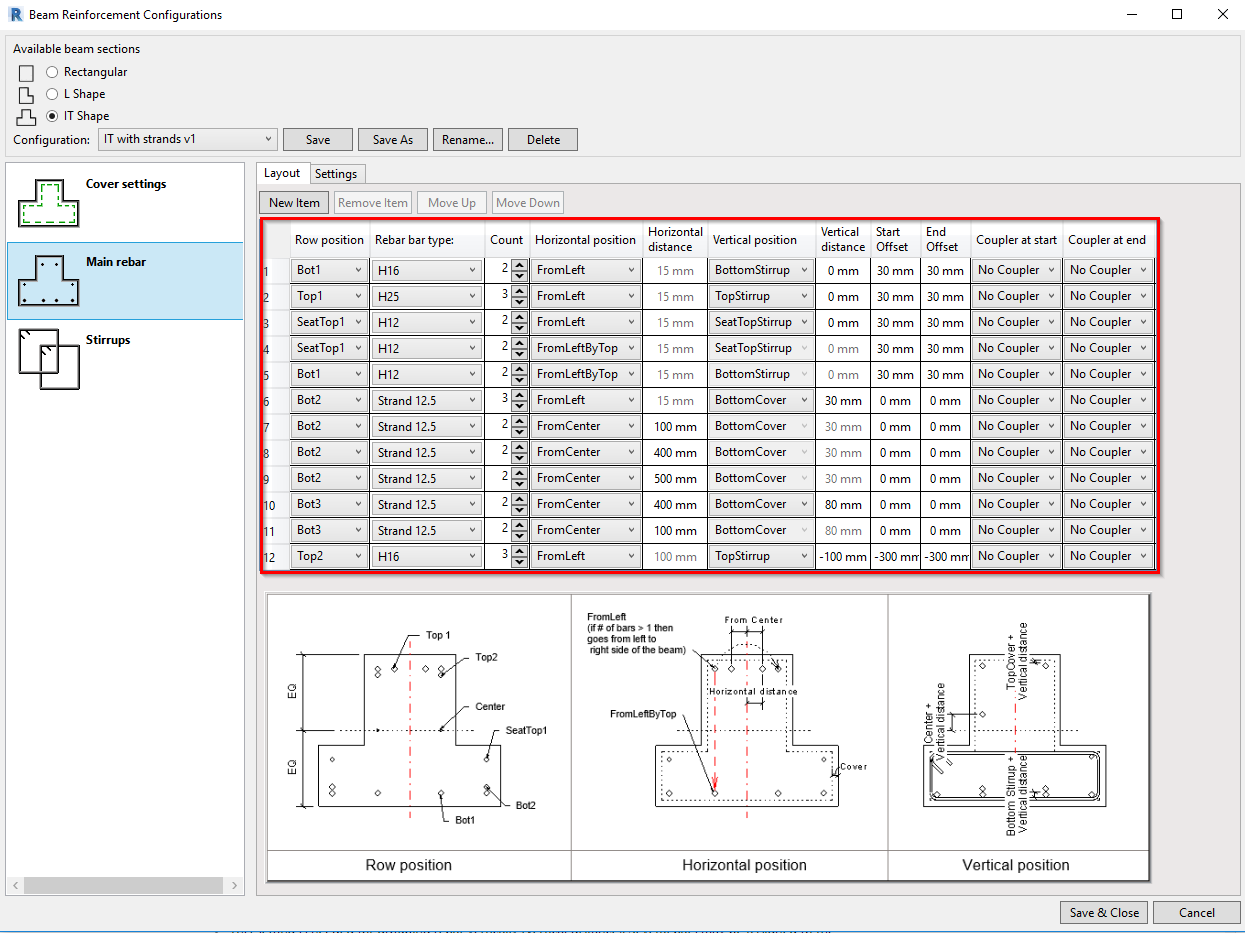Click the L Shape beam section icon
The image size is (1245, 933).
[26, 95]
